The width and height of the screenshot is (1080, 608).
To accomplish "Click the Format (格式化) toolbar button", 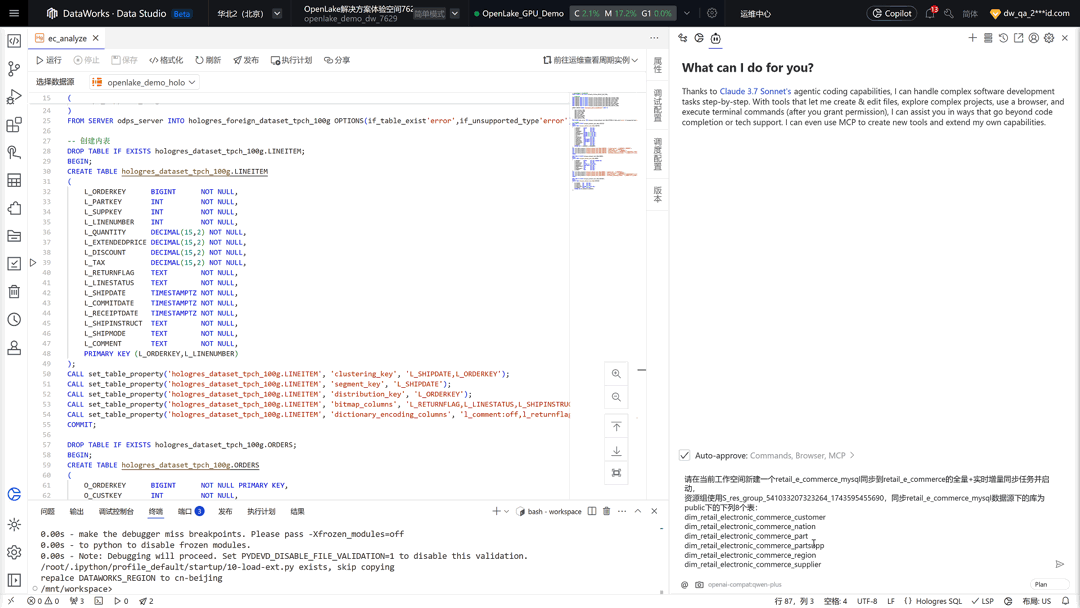I will tap(166, 60).
